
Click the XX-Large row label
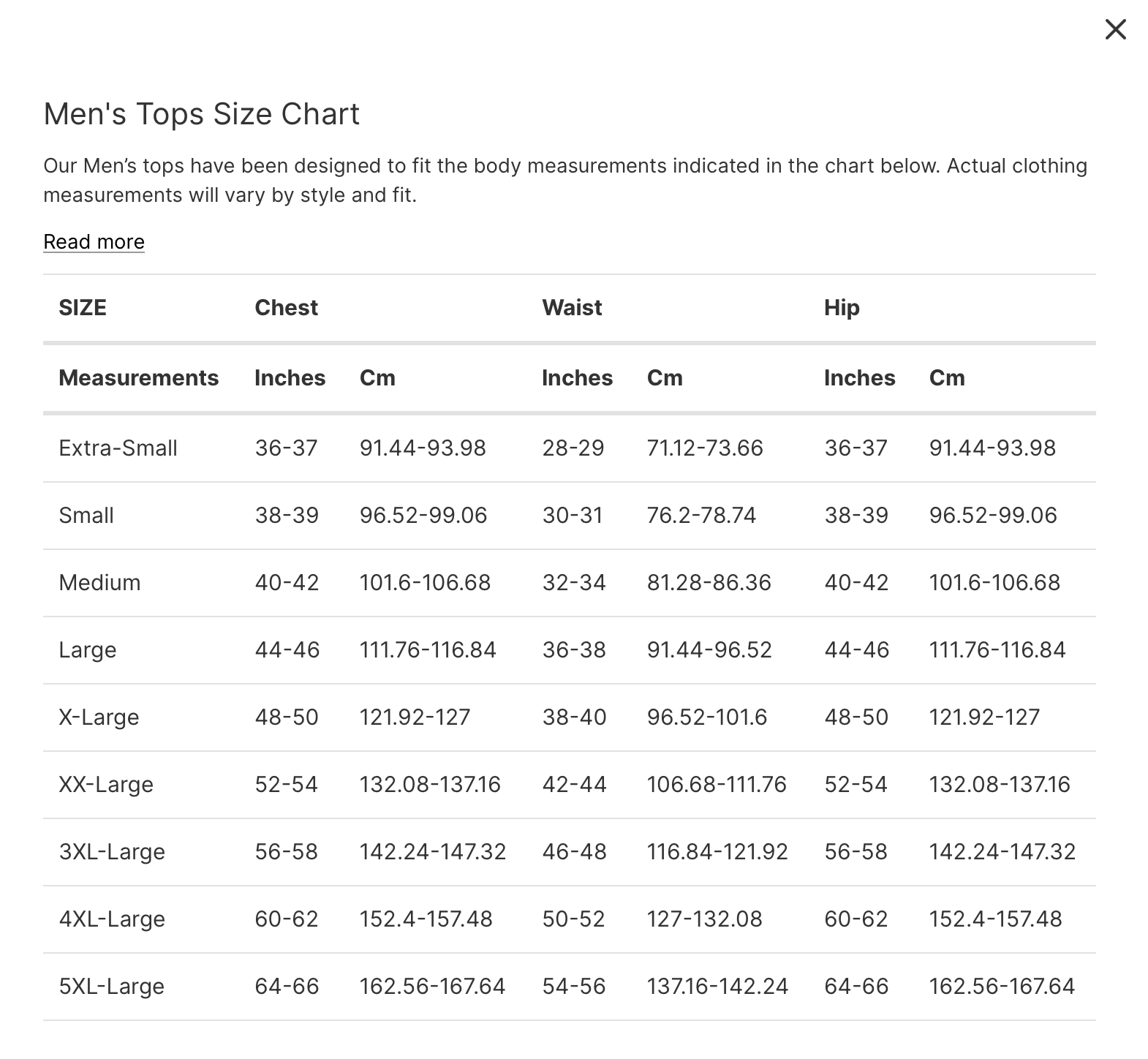point(106,785)
